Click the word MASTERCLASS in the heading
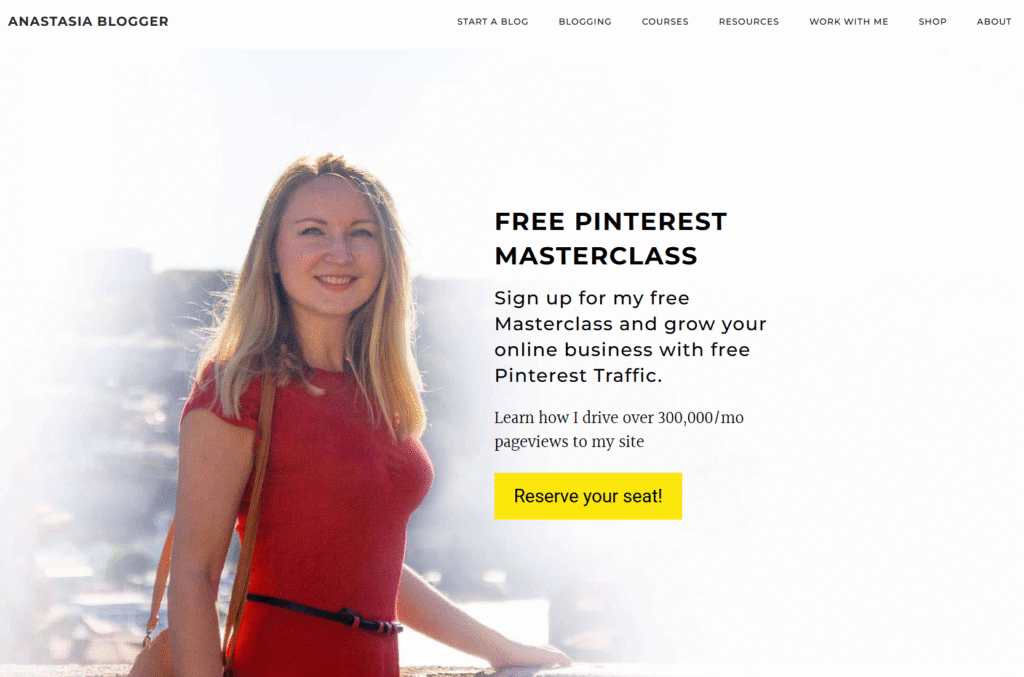 pyautogui.click(x=596, y=255)
